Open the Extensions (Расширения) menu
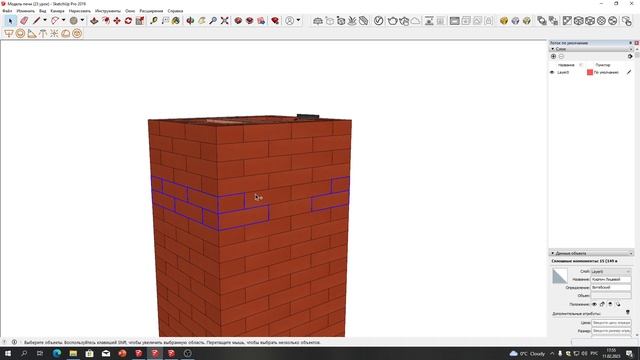Viewport: 640px width, 360px height. pos(151,11)
